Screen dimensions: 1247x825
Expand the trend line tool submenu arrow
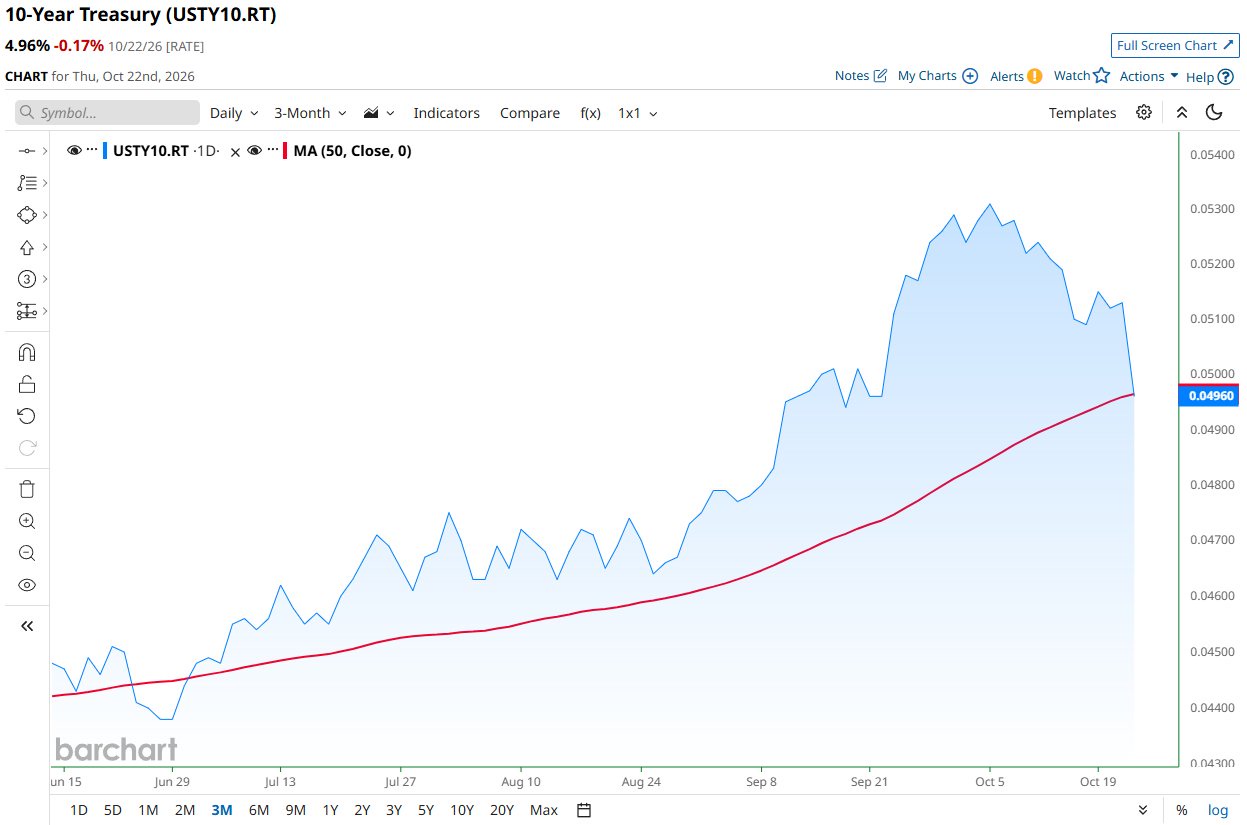pos(45,151)
